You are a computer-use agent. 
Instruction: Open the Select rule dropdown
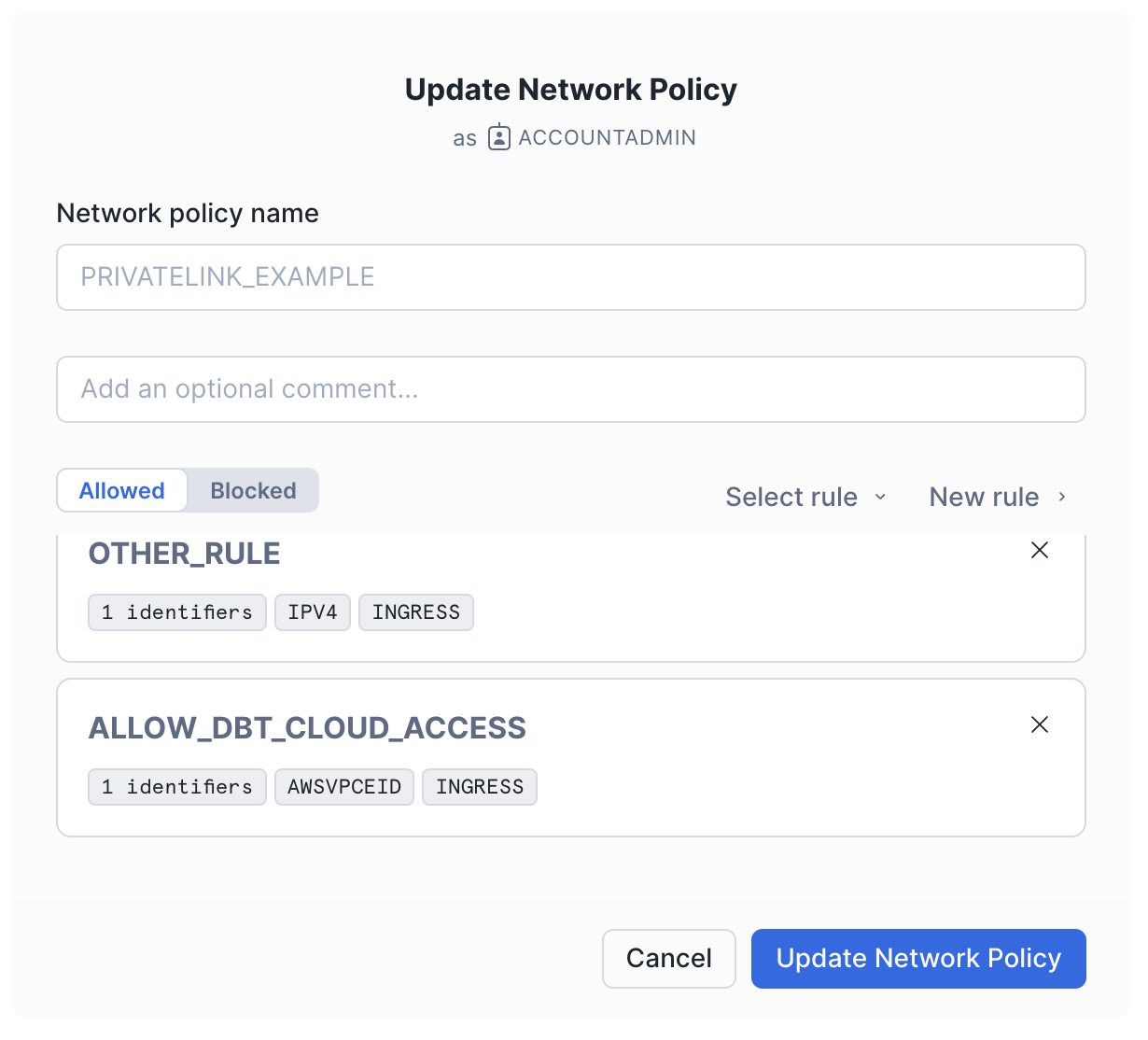(x=791, y=497)
